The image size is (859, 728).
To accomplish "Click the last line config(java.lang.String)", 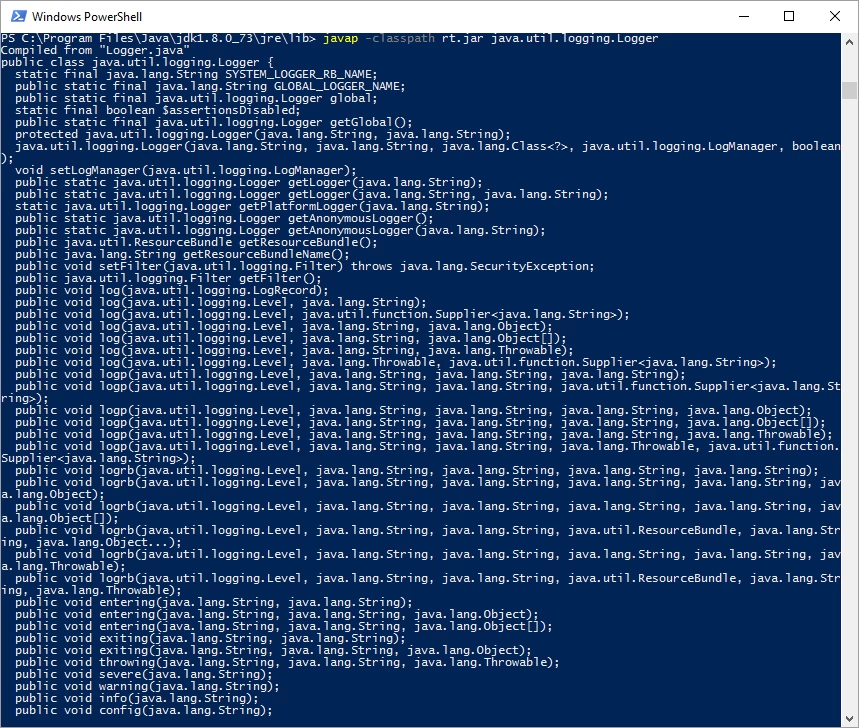I will [144, 710].
